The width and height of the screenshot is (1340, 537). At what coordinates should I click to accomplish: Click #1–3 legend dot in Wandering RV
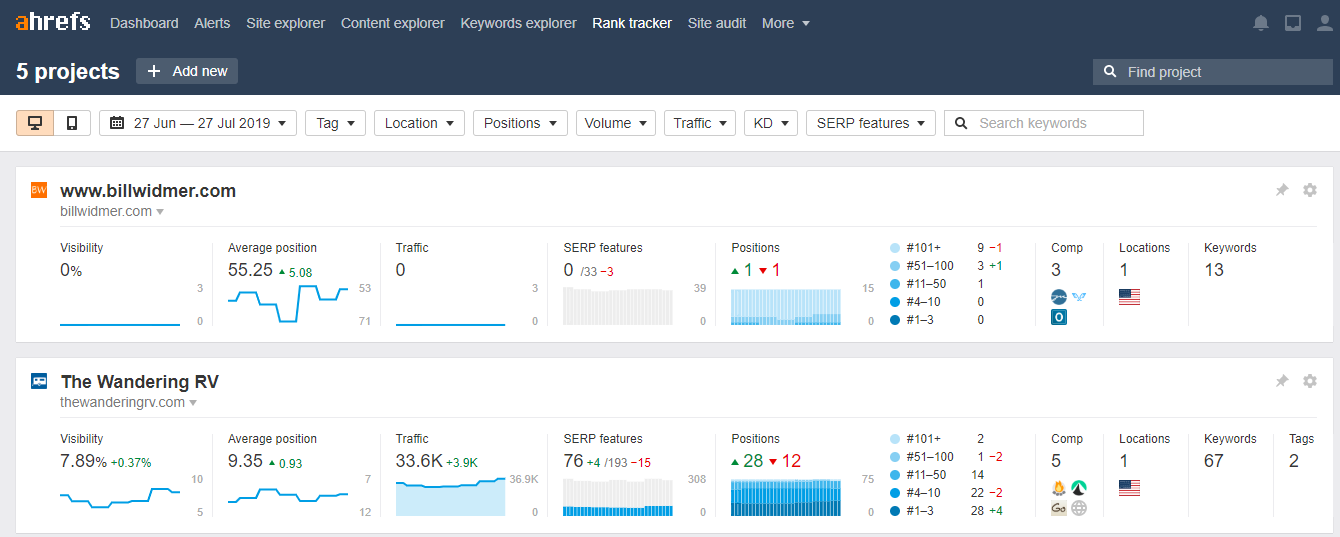(x=894, y=511)
